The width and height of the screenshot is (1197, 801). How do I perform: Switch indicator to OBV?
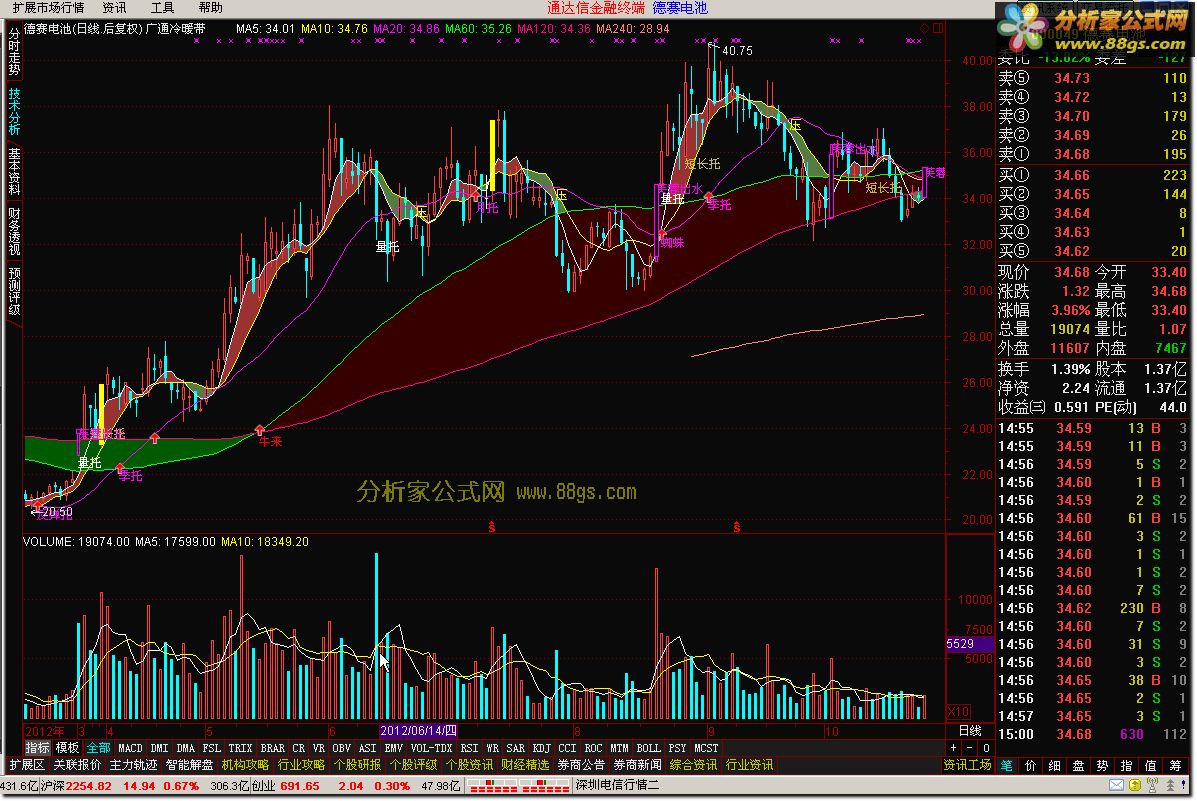[x=341, y=748]
